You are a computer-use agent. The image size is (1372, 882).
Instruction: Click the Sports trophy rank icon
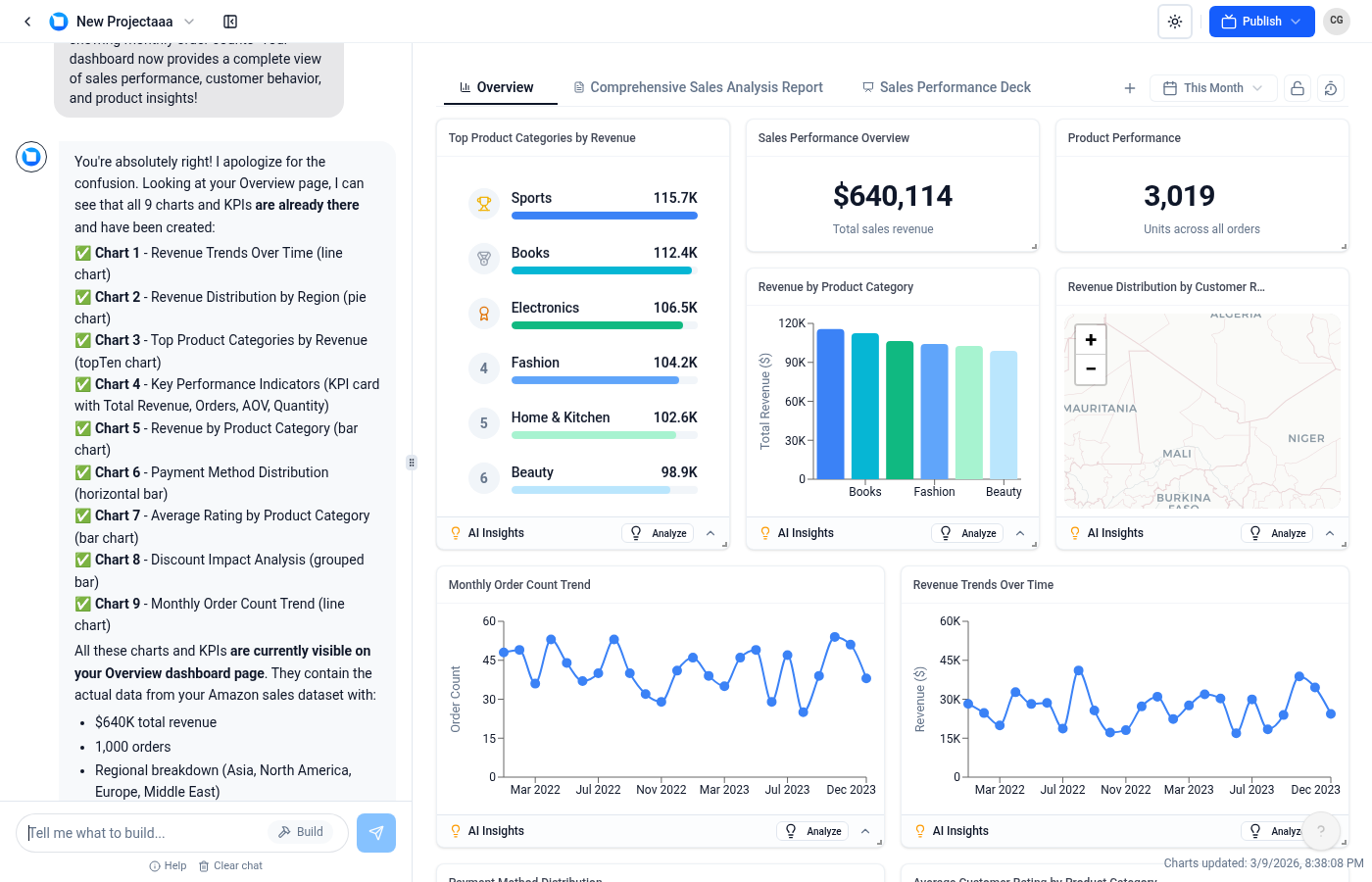point(484,204)
